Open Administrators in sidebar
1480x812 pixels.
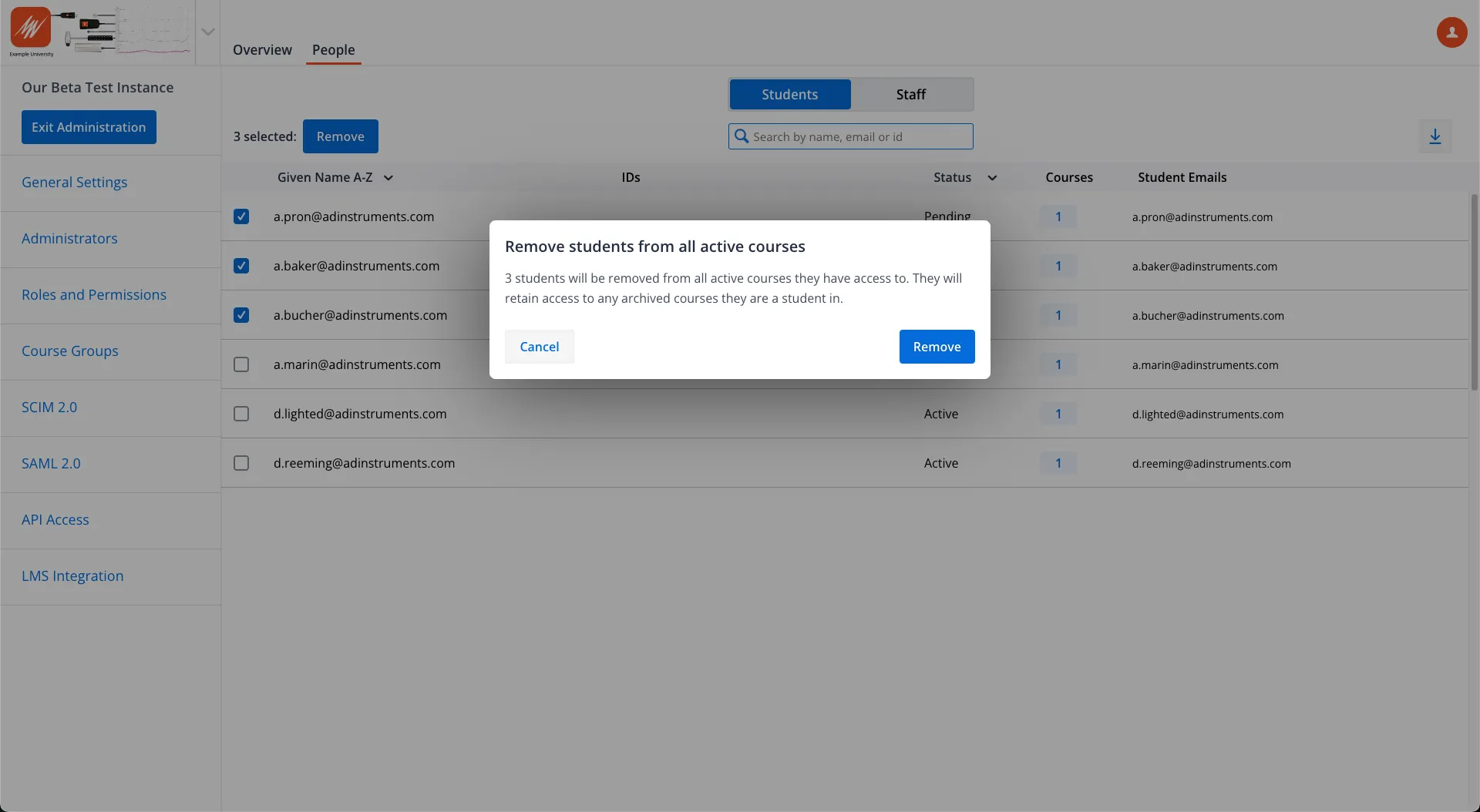tap(69, 239)
